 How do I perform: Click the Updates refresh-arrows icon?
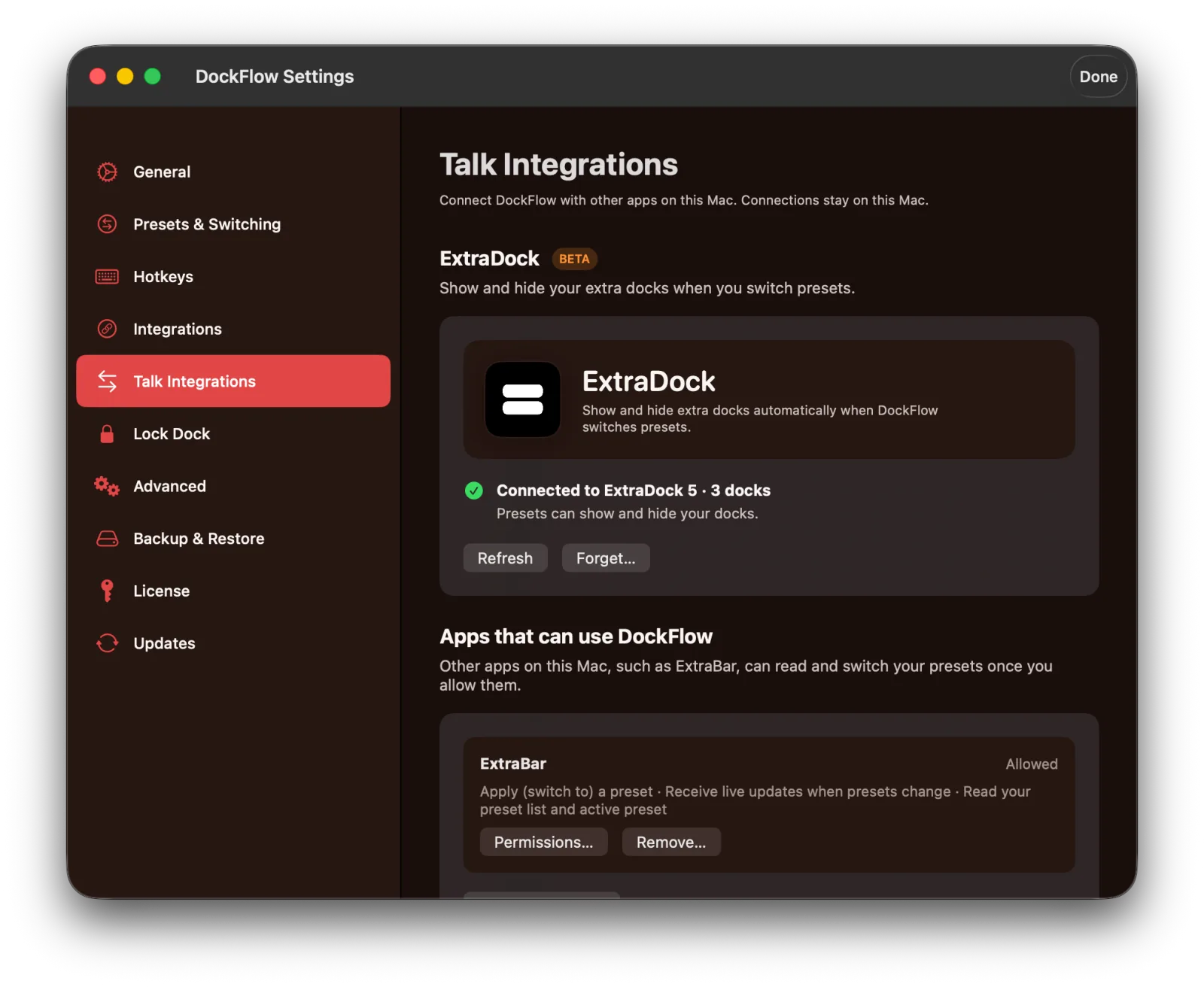pyautogui.click(x=107, y=643)
